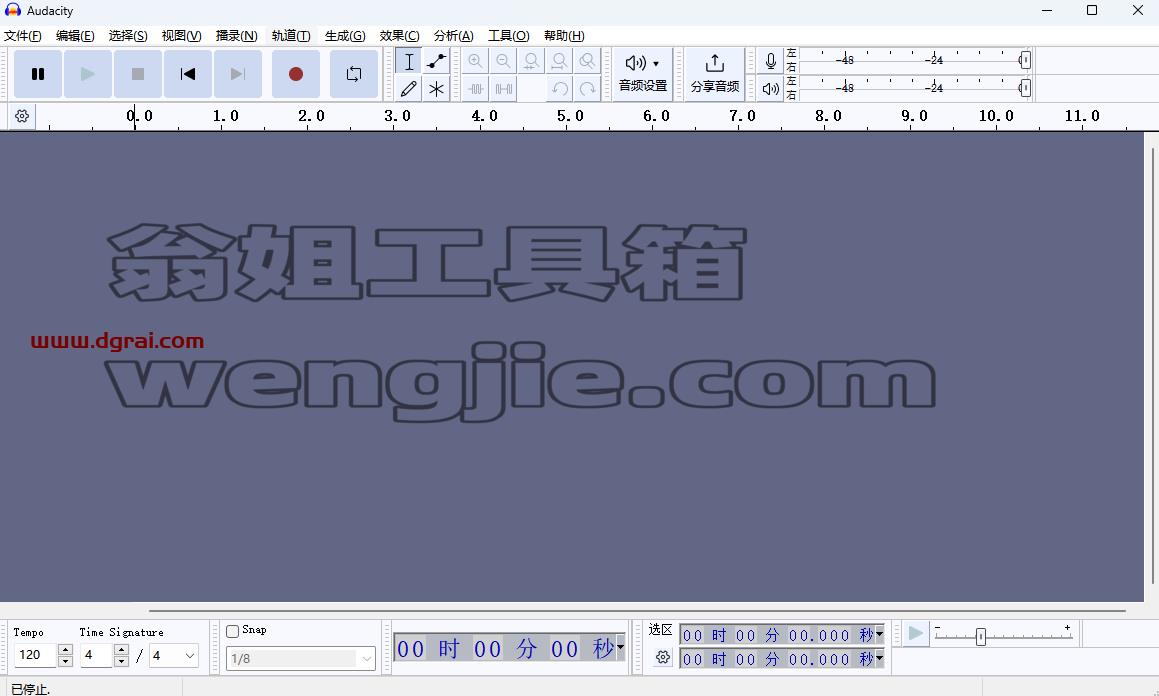Screen dimensions: 1159x696
Task: Open the 帮助(H) menu
Action: point(564,35)
